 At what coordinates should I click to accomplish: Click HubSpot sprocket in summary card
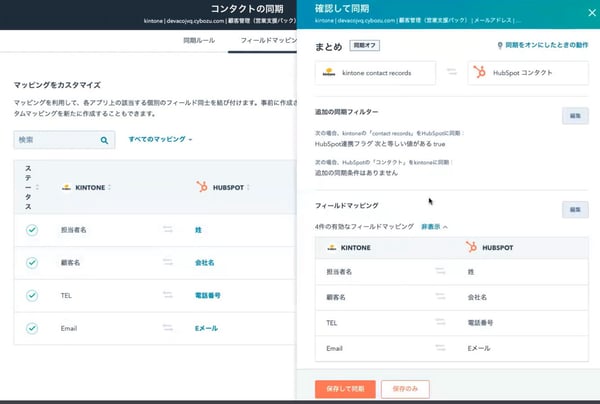[479, 72]
